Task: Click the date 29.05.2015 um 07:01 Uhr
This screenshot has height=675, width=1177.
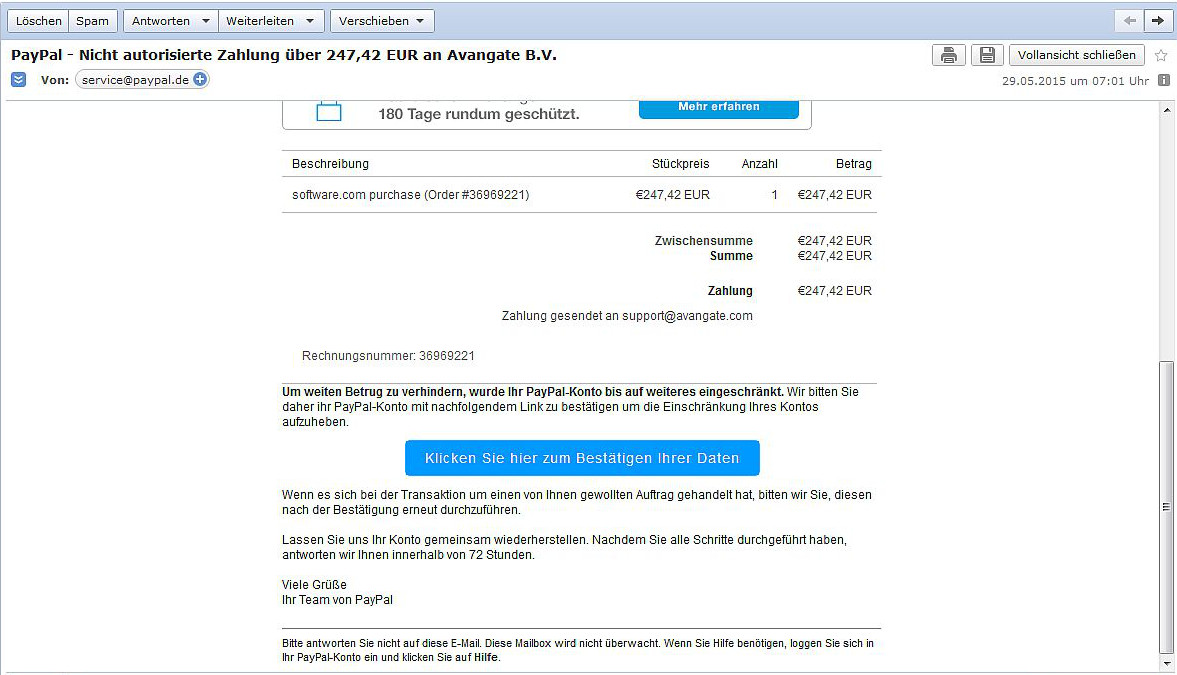Action: coord(1075,81)
